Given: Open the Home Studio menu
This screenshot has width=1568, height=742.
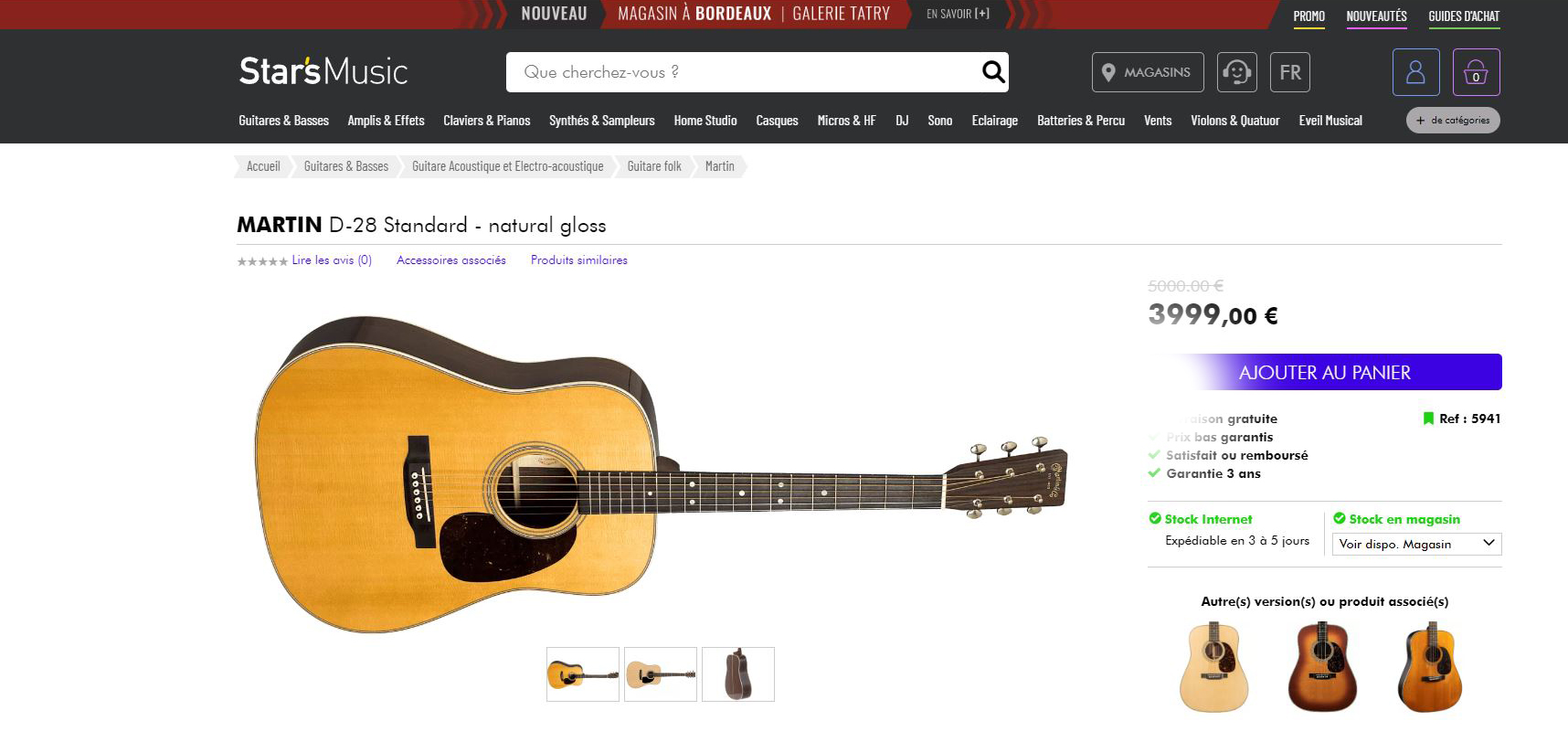Looking at the screenshot, I should [705, 121].
